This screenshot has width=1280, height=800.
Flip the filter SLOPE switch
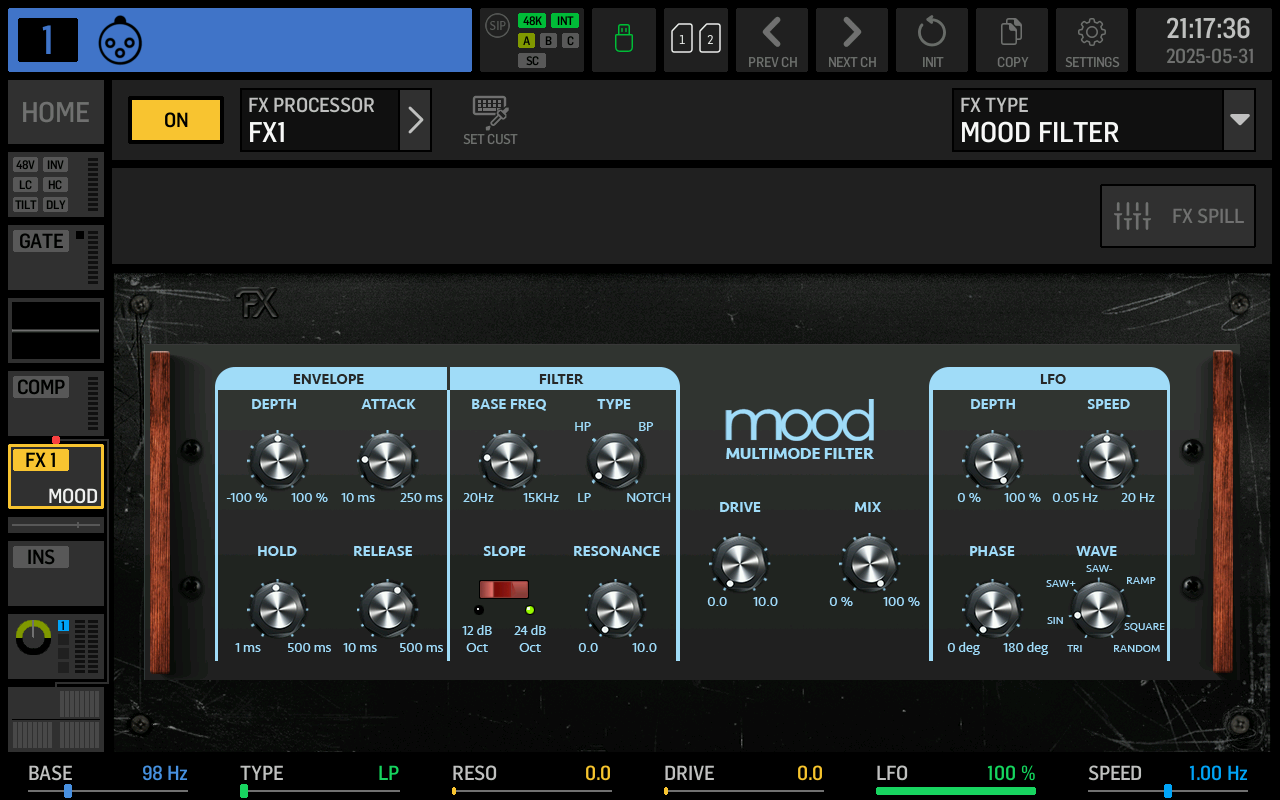tap(504, 589)
